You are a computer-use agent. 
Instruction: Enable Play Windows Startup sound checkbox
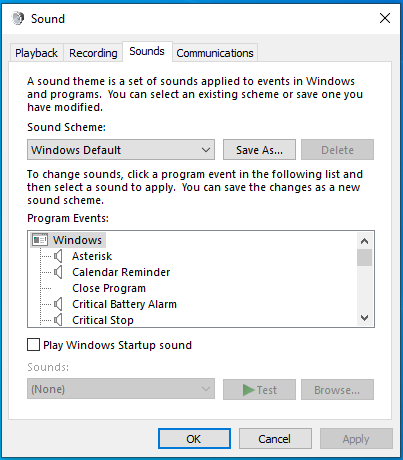(x=33, y=345)
